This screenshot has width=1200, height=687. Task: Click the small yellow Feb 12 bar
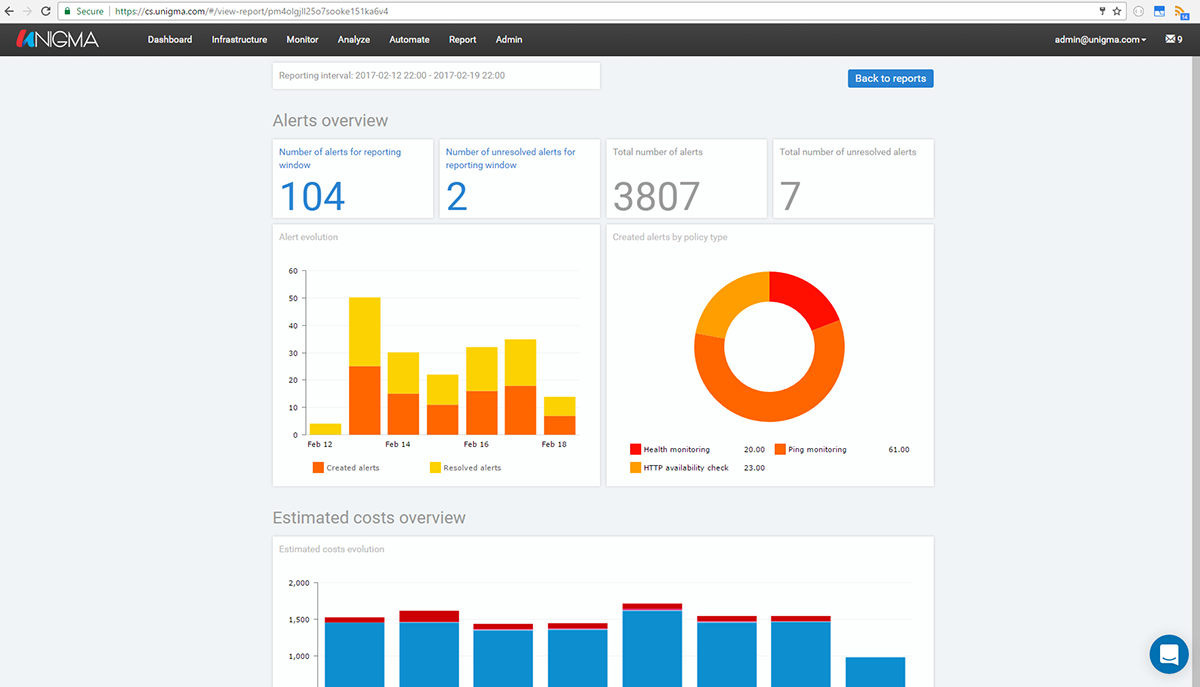325,429
